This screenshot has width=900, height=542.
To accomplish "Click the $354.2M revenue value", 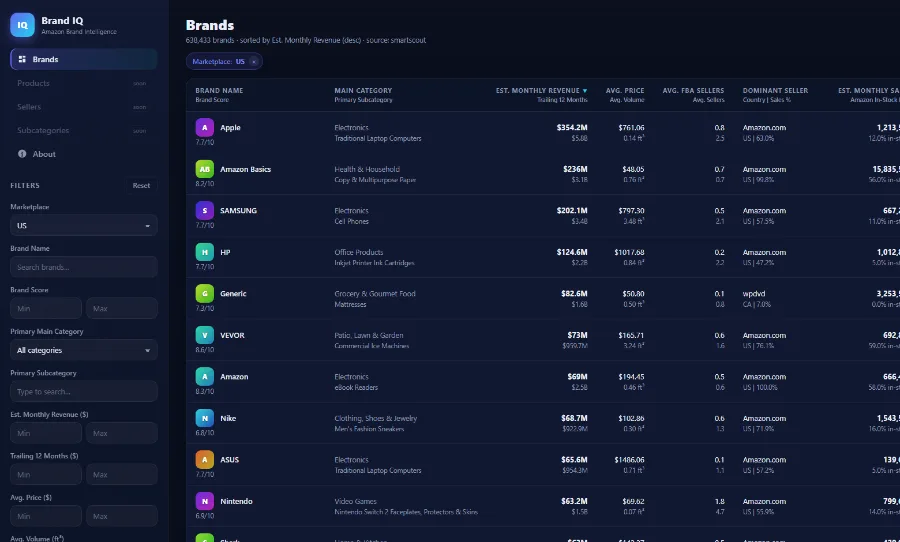I will (572, 127).
